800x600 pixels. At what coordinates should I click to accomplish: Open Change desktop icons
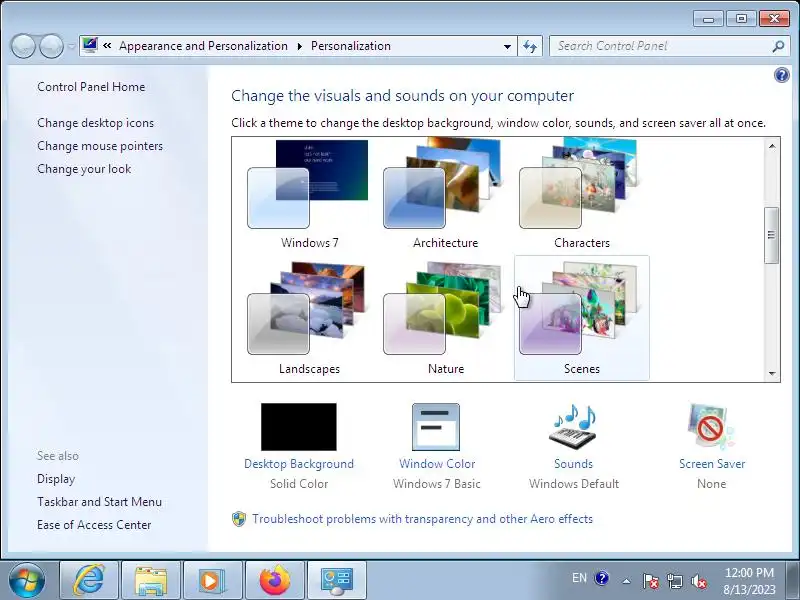[95, 123]
